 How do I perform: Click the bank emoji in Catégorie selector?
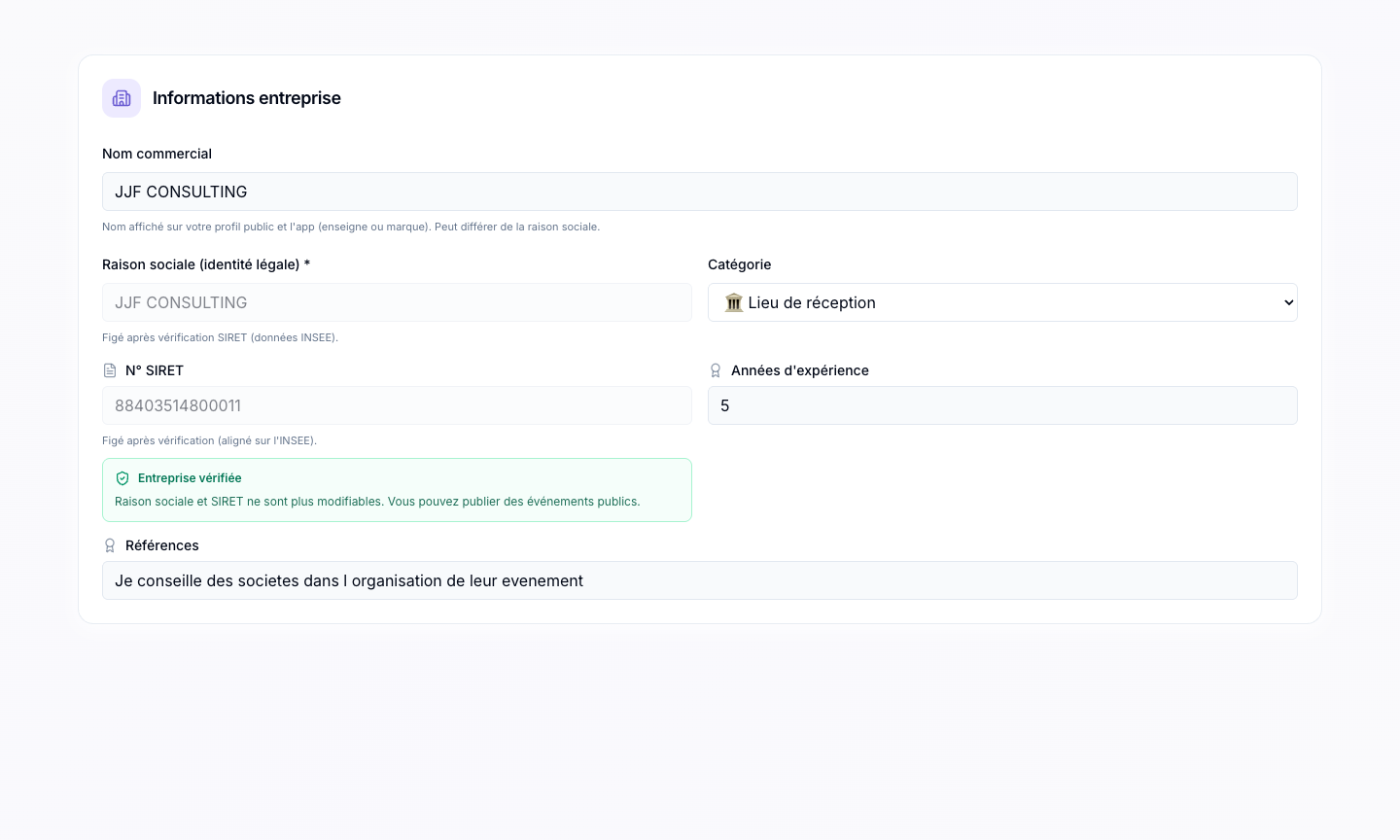tap(734, 302)
